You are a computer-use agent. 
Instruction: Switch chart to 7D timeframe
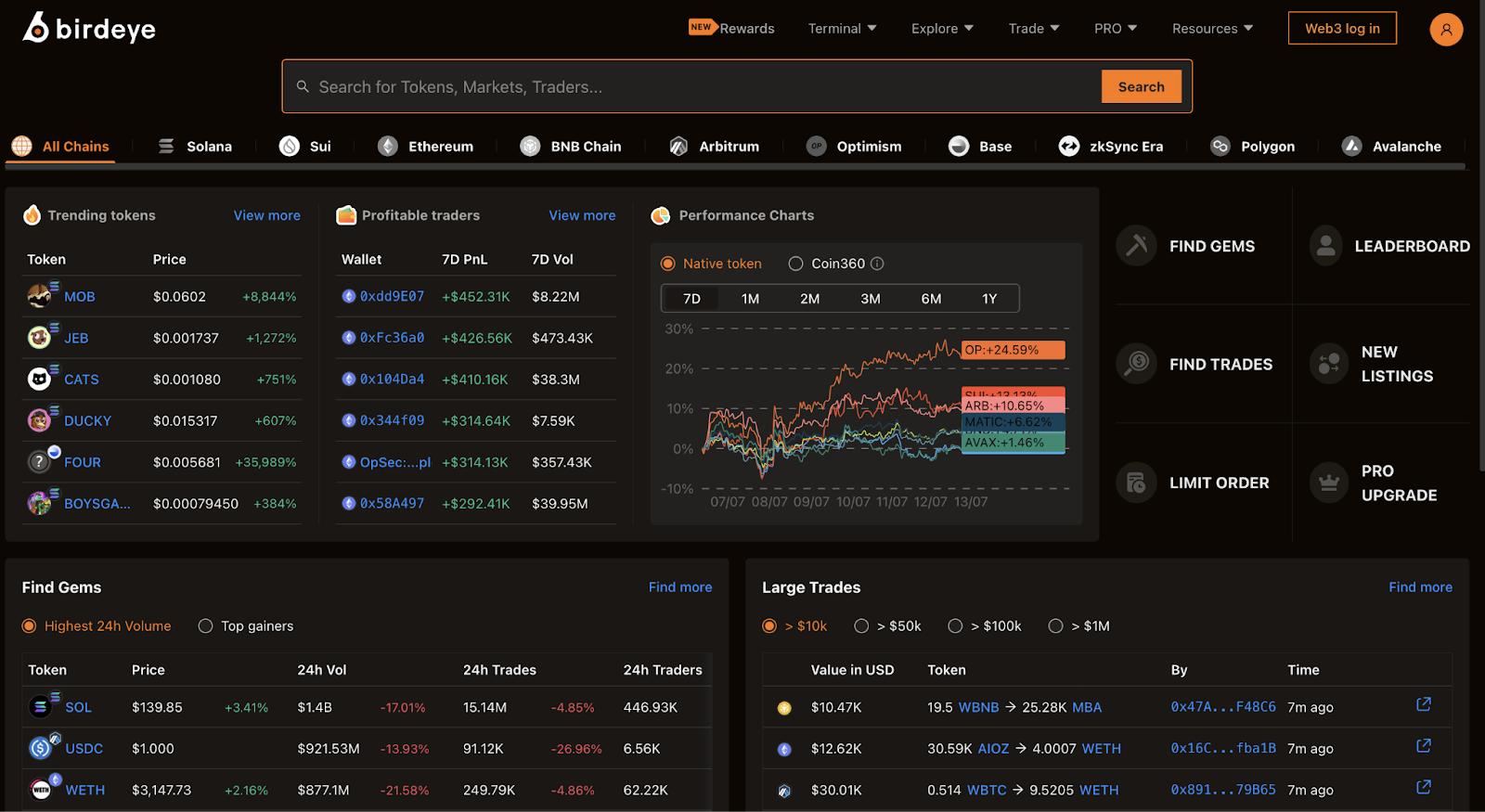691,299
